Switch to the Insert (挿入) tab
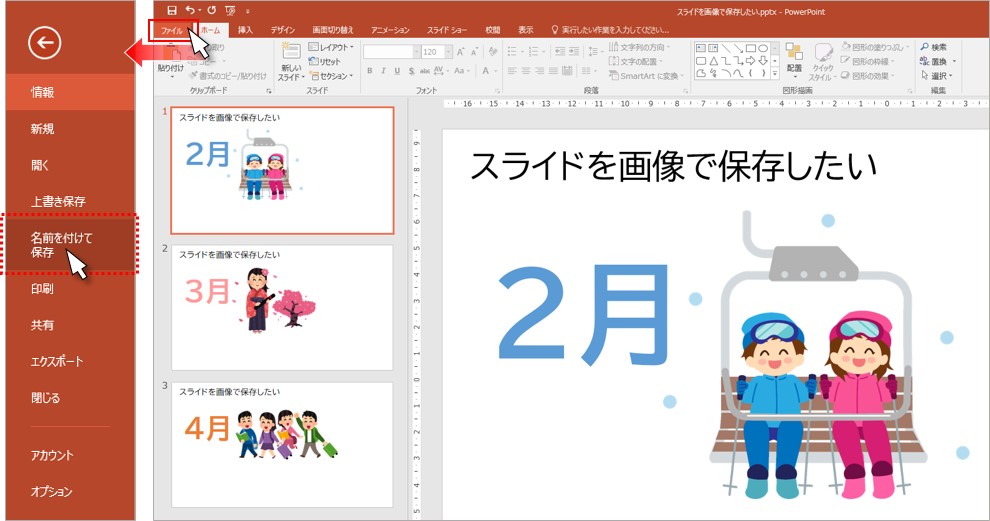Viewport: 990px width, 521px height. coord(245,30)
